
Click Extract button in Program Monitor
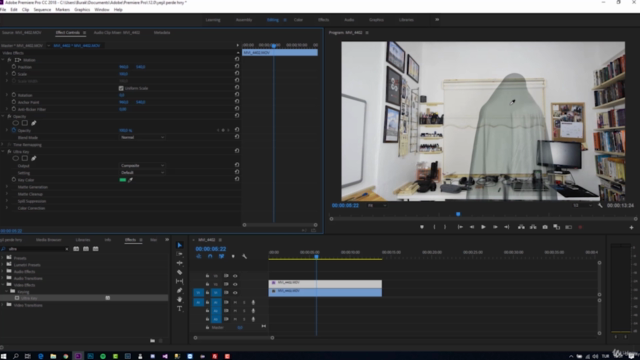[533, 227]
